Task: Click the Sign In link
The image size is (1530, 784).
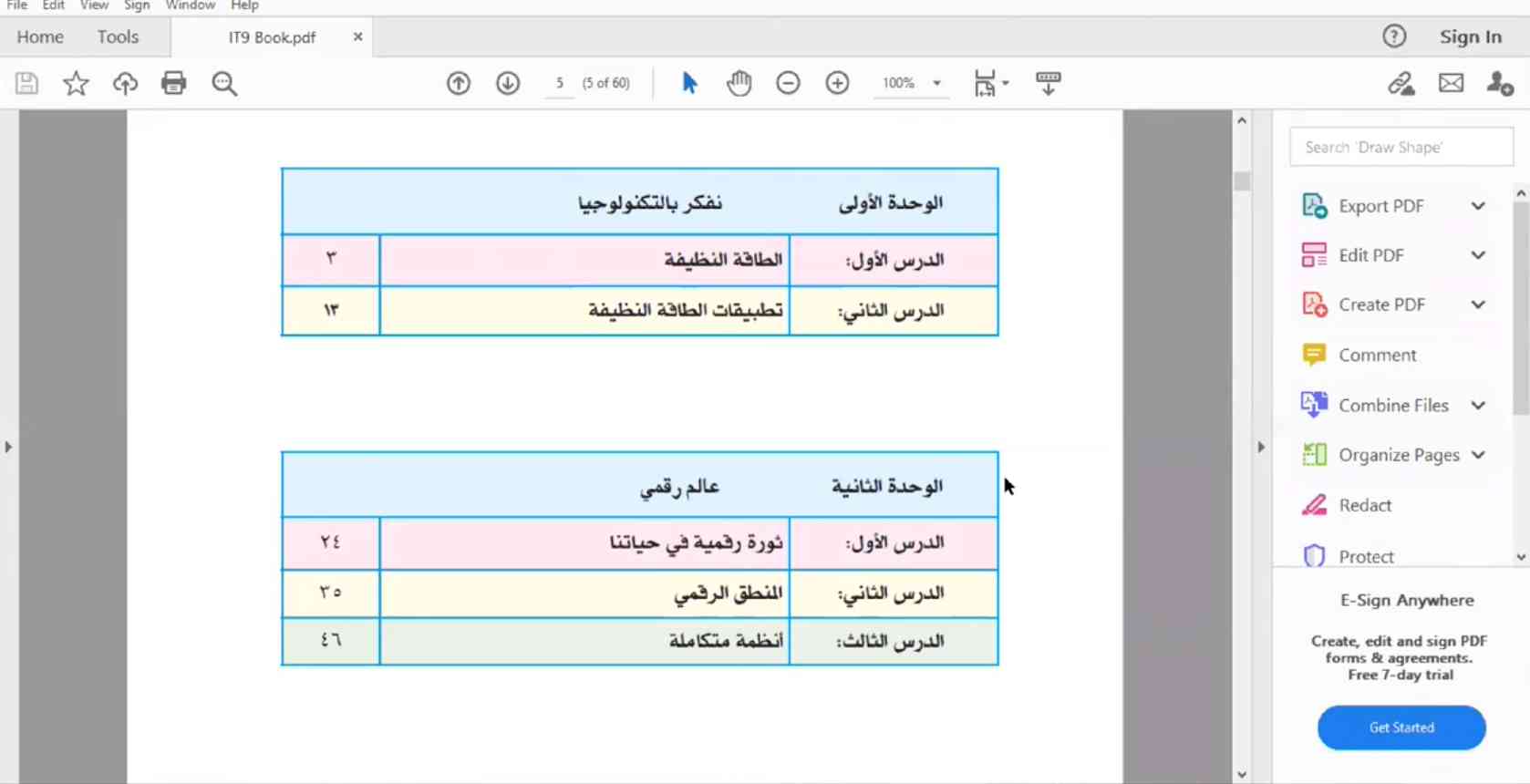Action: click(x=1471, y=36)
